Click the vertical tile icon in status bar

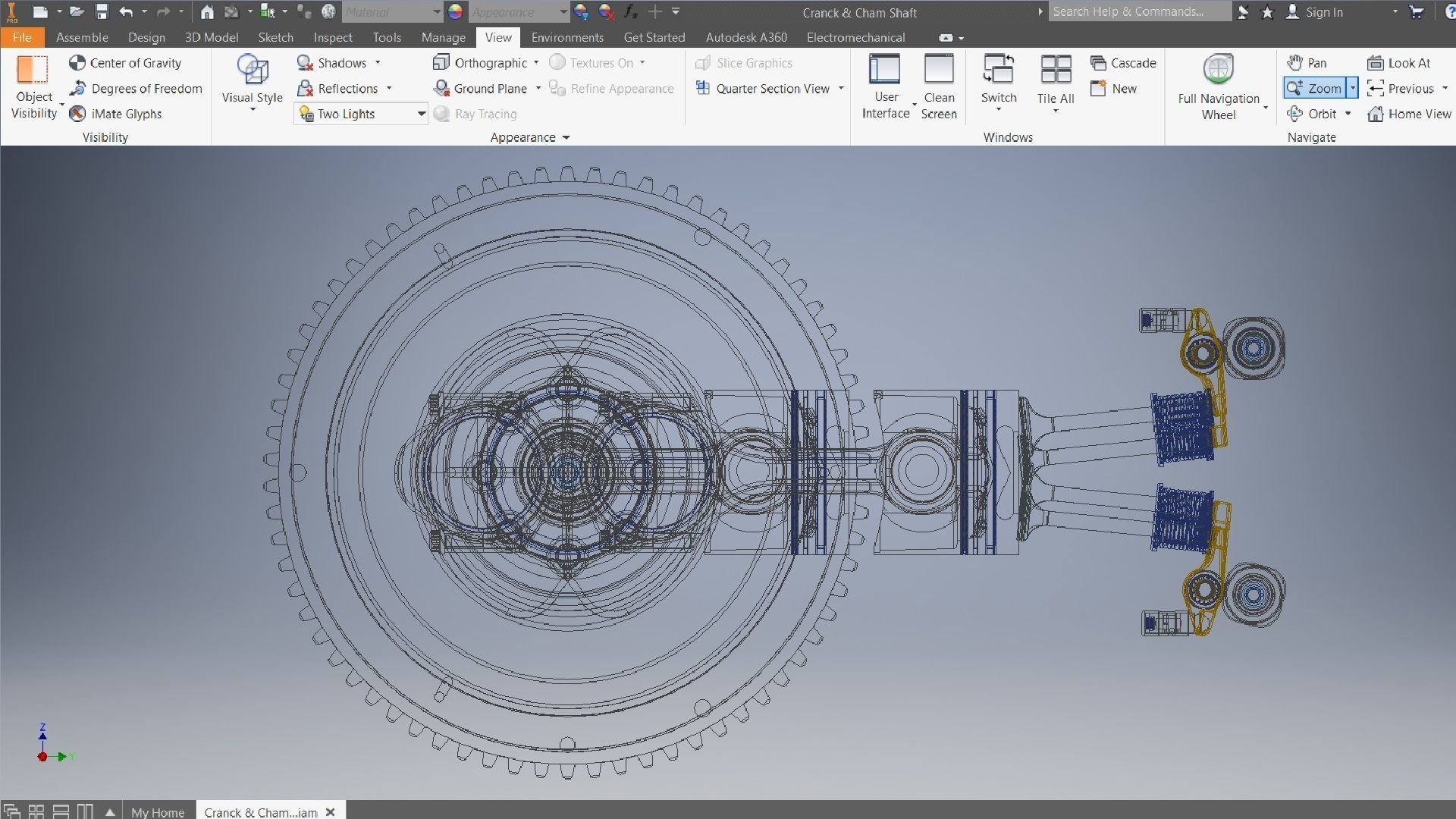[x=85, y=811]
